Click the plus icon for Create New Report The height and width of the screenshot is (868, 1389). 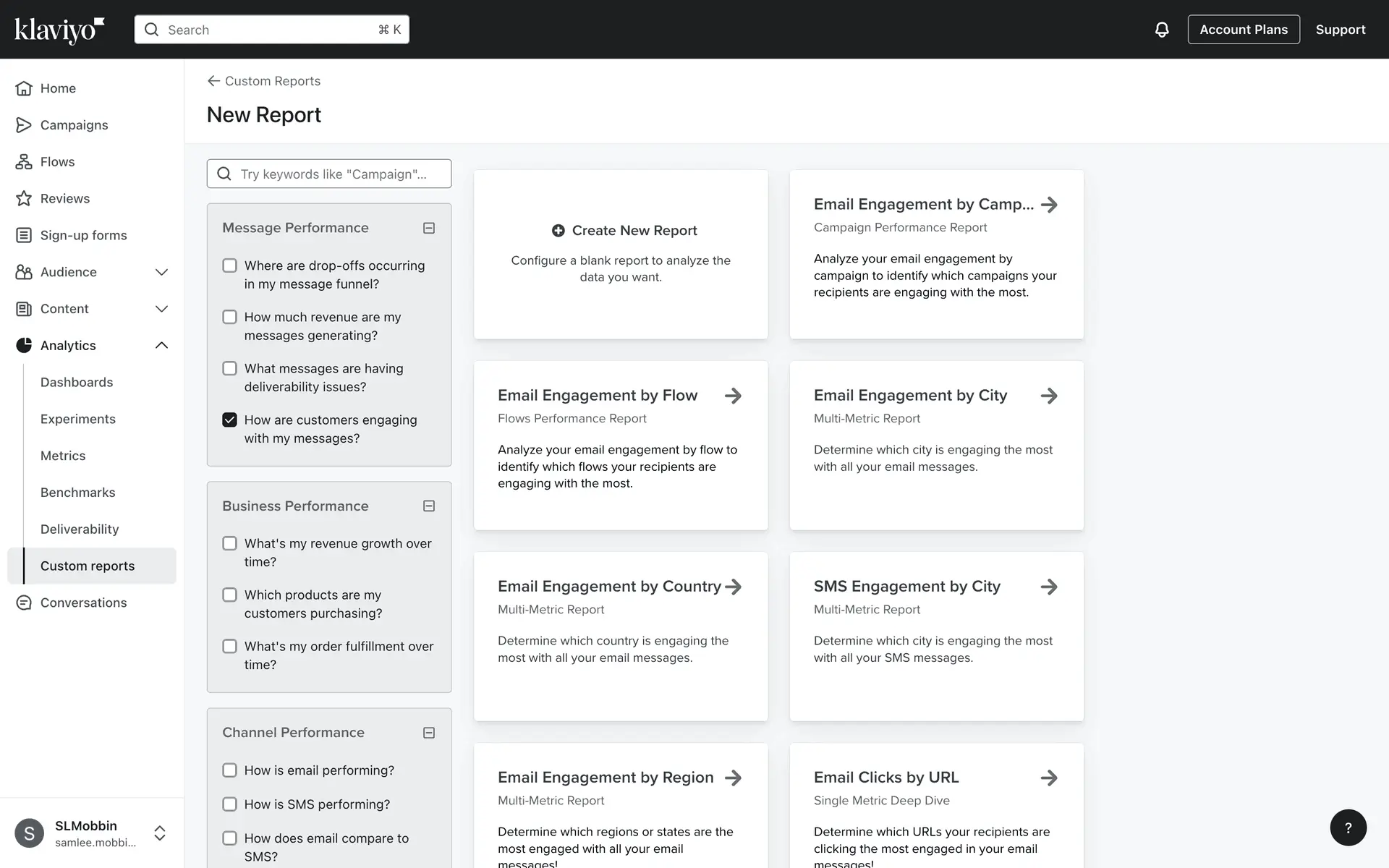coord(558,231)
